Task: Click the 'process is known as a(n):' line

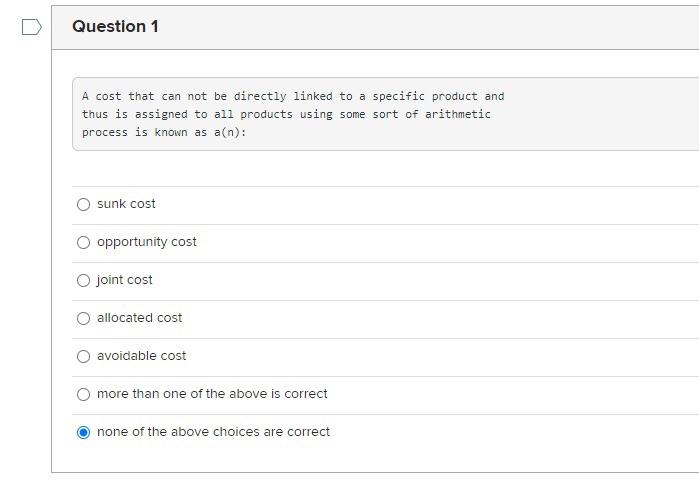Action: coord(164,132)
